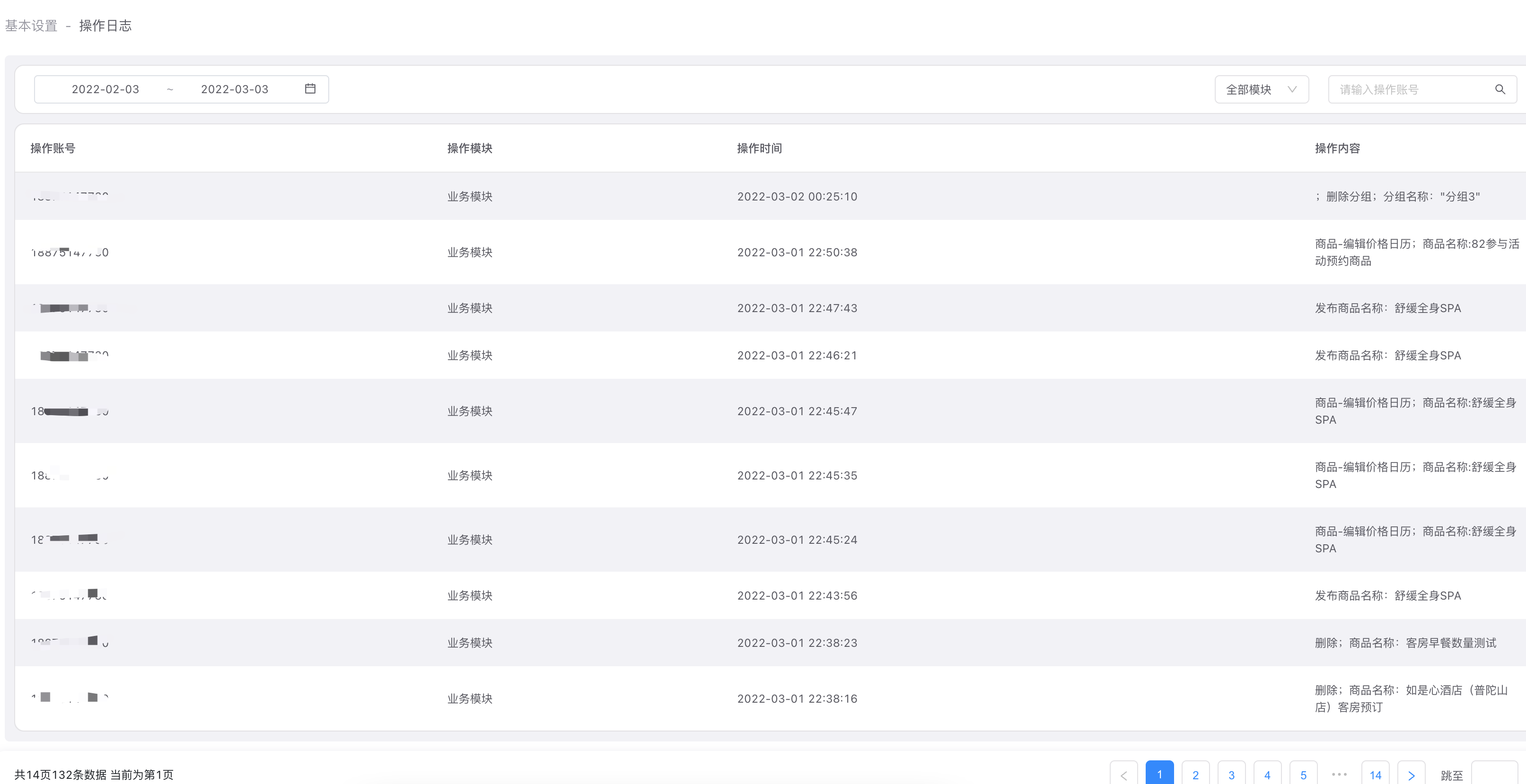Open page 5 of results
The width and height of the screenshot is (1526, 784).
point(1303,775)
